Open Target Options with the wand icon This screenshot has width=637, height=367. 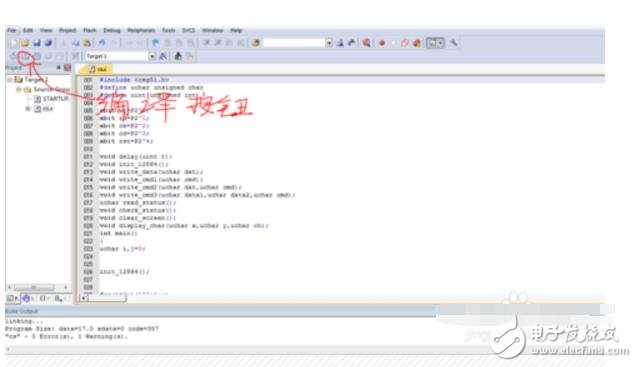tap(163, 56)
